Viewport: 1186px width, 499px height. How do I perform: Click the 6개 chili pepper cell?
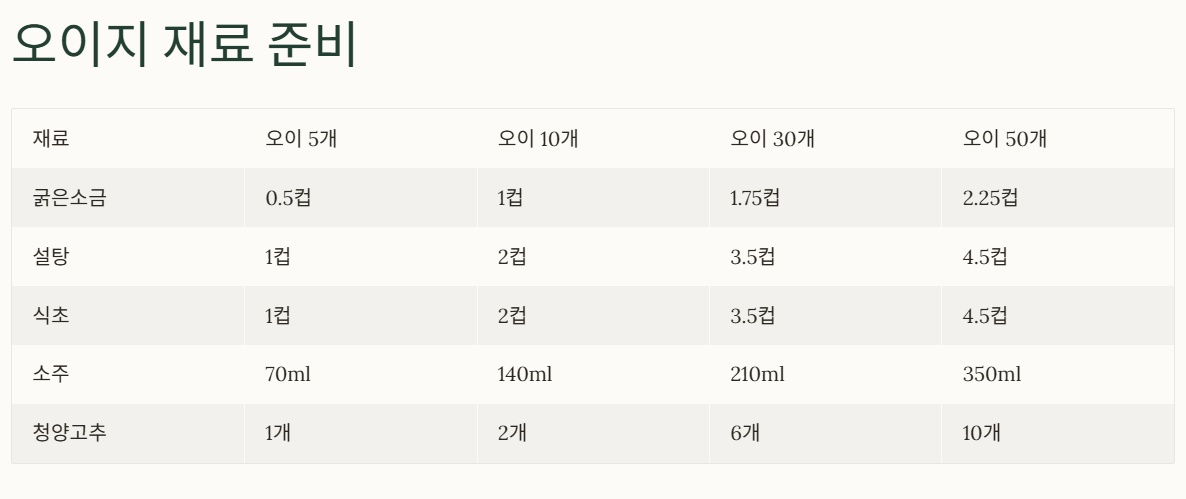825,434
